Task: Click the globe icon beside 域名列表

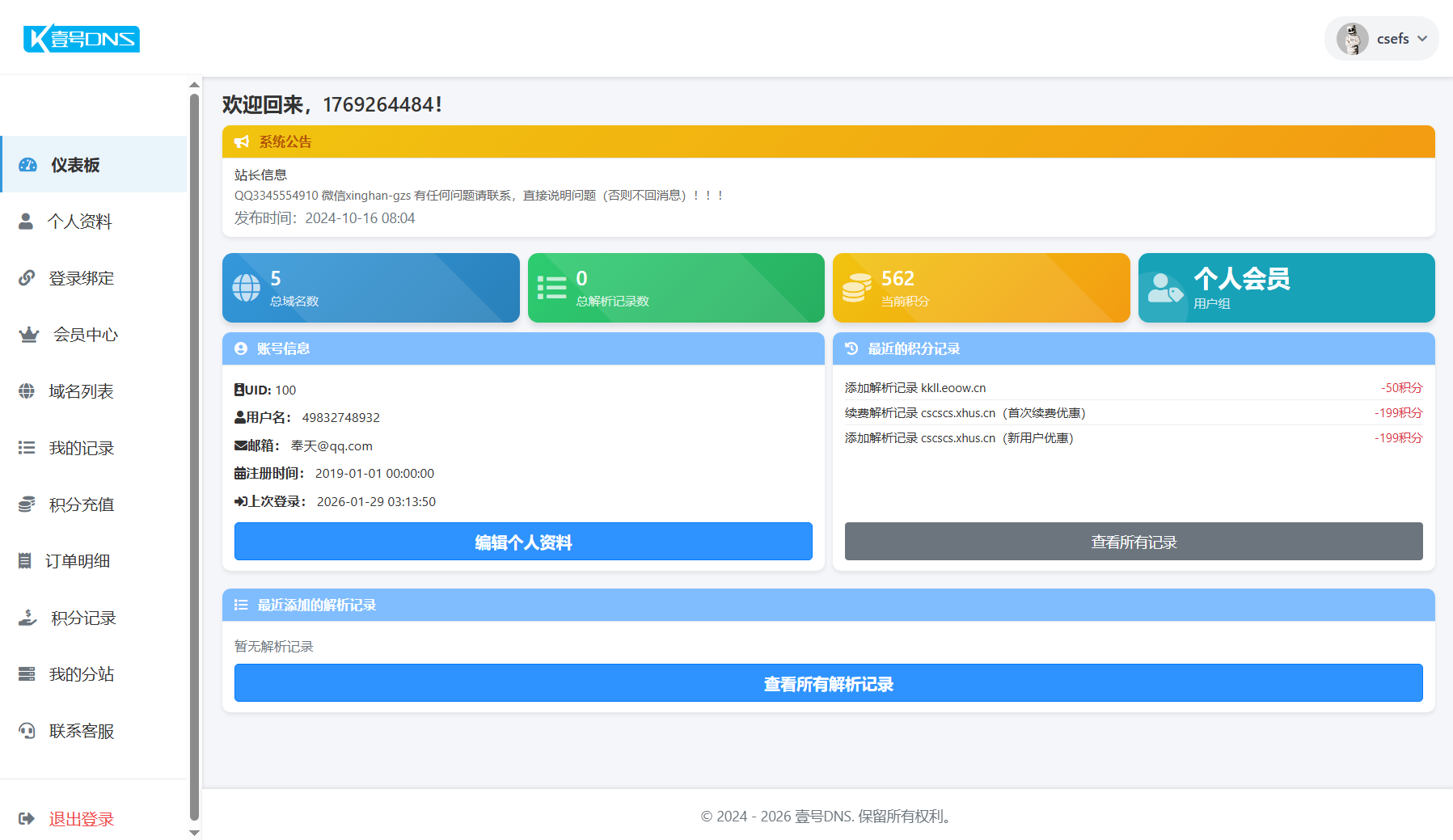Action: pyautogui.click(x=27, y=391)
